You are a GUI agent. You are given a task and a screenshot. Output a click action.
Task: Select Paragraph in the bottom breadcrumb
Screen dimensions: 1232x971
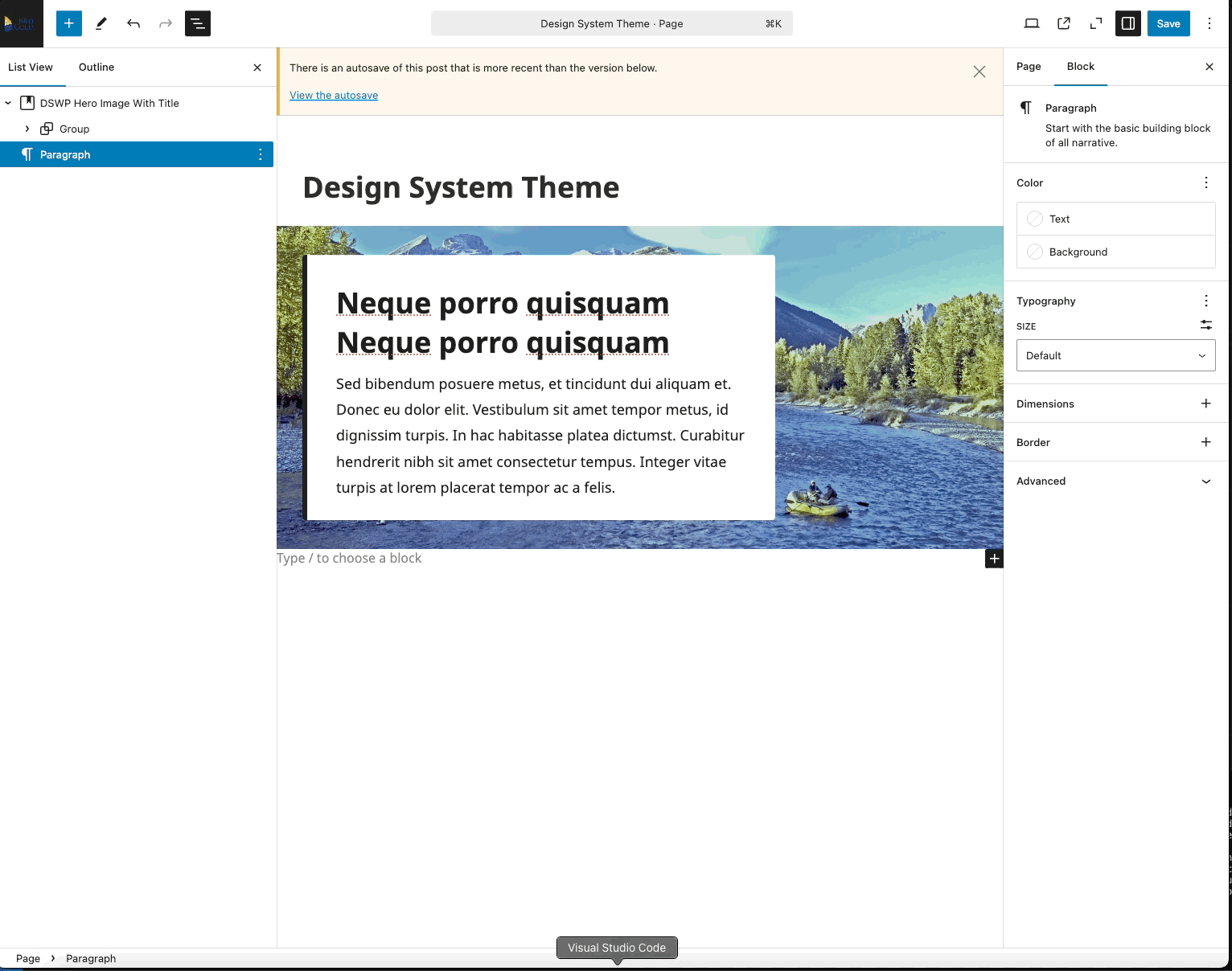[91, 958]
